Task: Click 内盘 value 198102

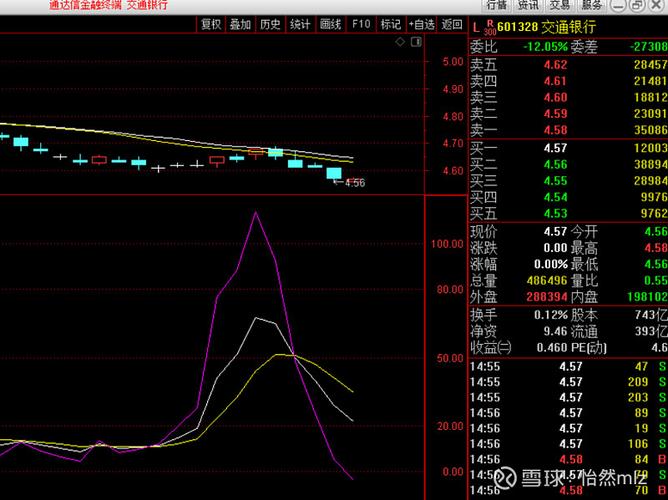Action: tap(647, 297)
